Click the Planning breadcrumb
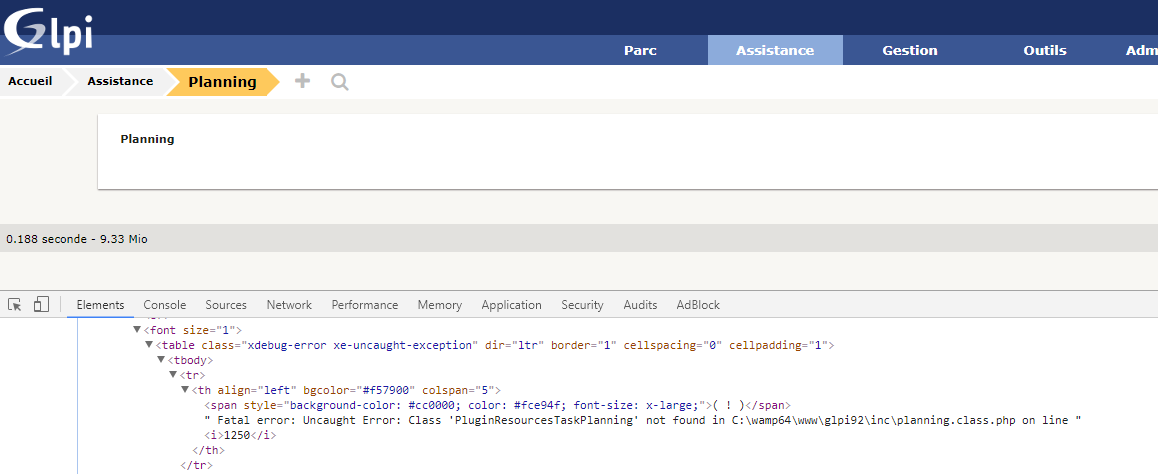 point(222,82)
